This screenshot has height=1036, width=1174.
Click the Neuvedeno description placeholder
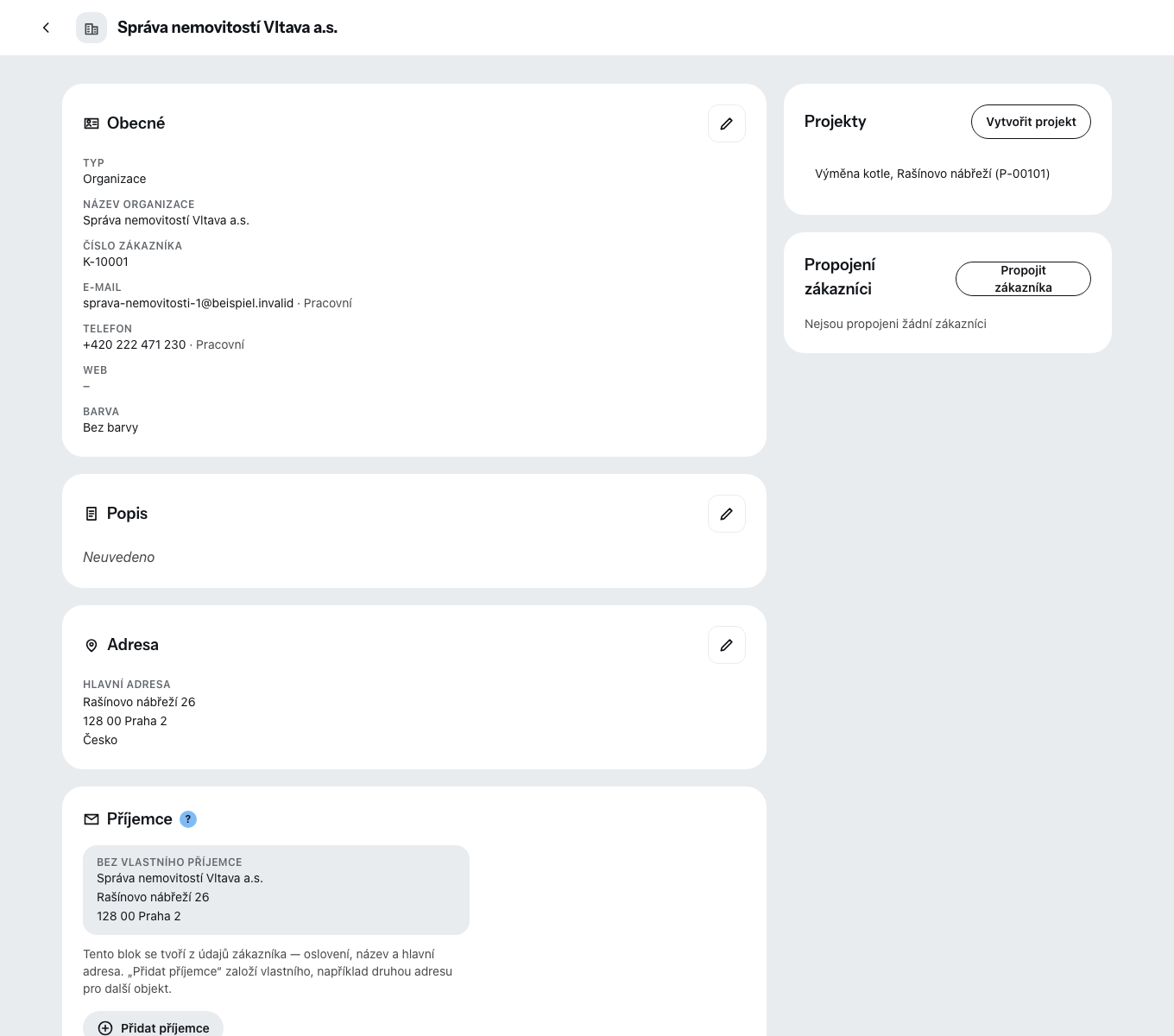tap(118, 557)
